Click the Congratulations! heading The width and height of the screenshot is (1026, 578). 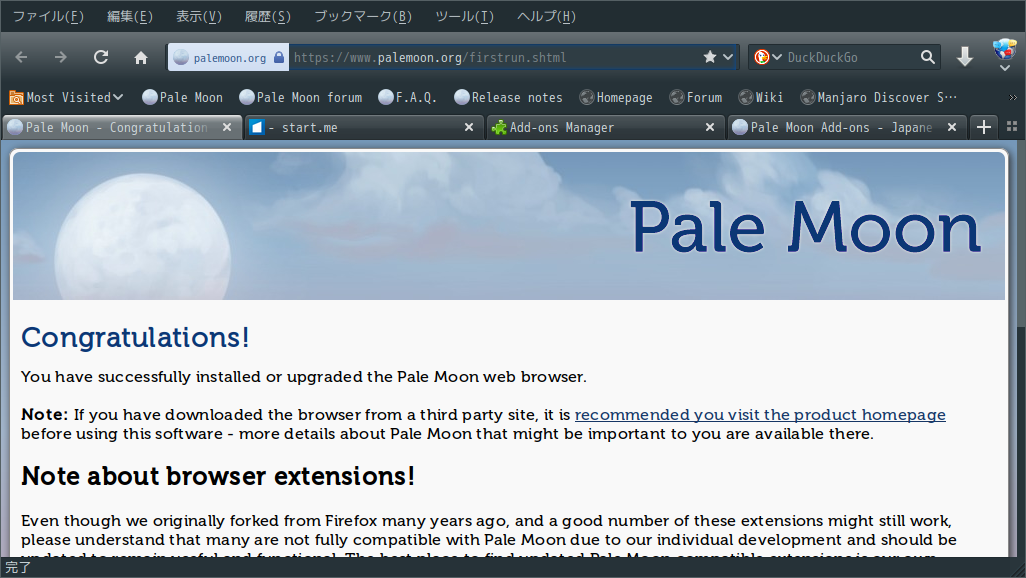pos(135,337)
